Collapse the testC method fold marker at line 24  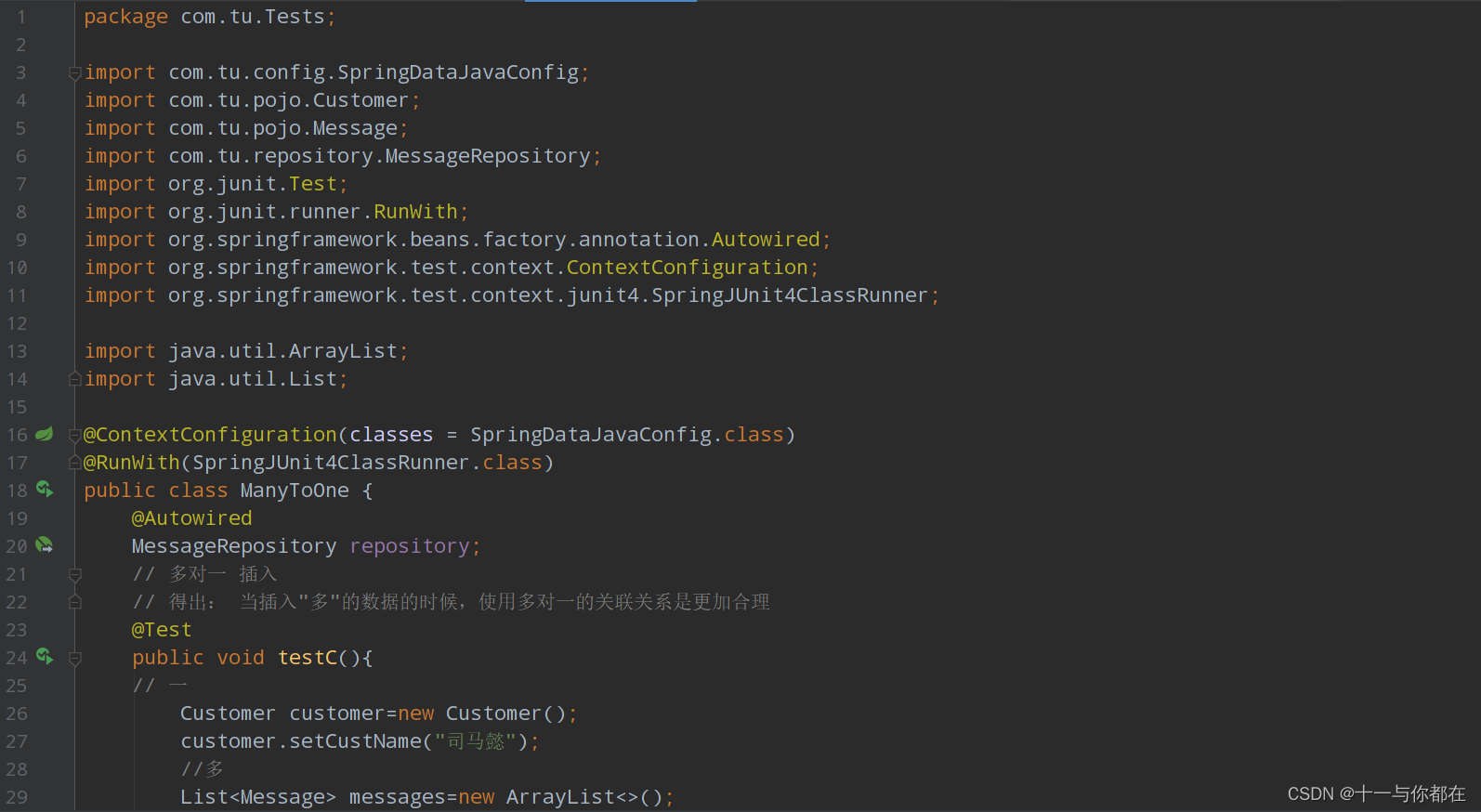pos(75,658)
